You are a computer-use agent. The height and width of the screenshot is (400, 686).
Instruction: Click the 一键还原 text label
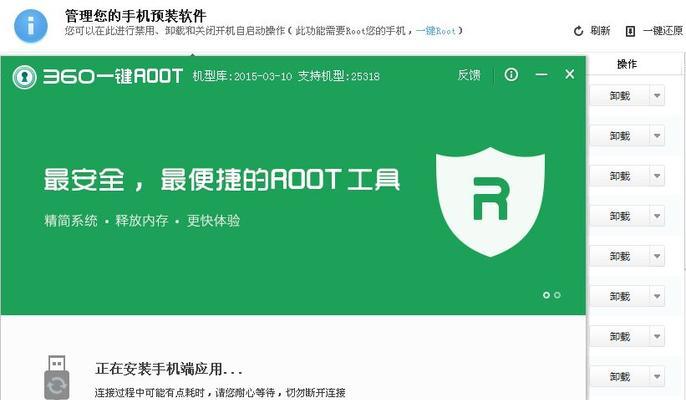click(663, 31)
